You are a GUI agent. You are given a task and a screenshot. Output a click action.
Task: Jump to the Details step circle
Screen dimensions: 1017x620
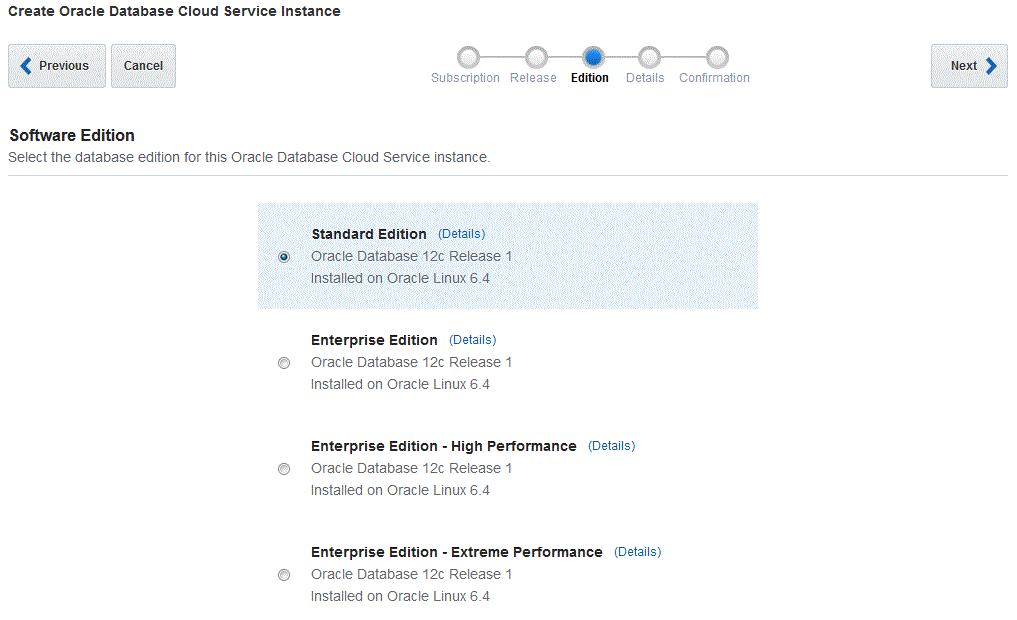click(x=649, y=57)
